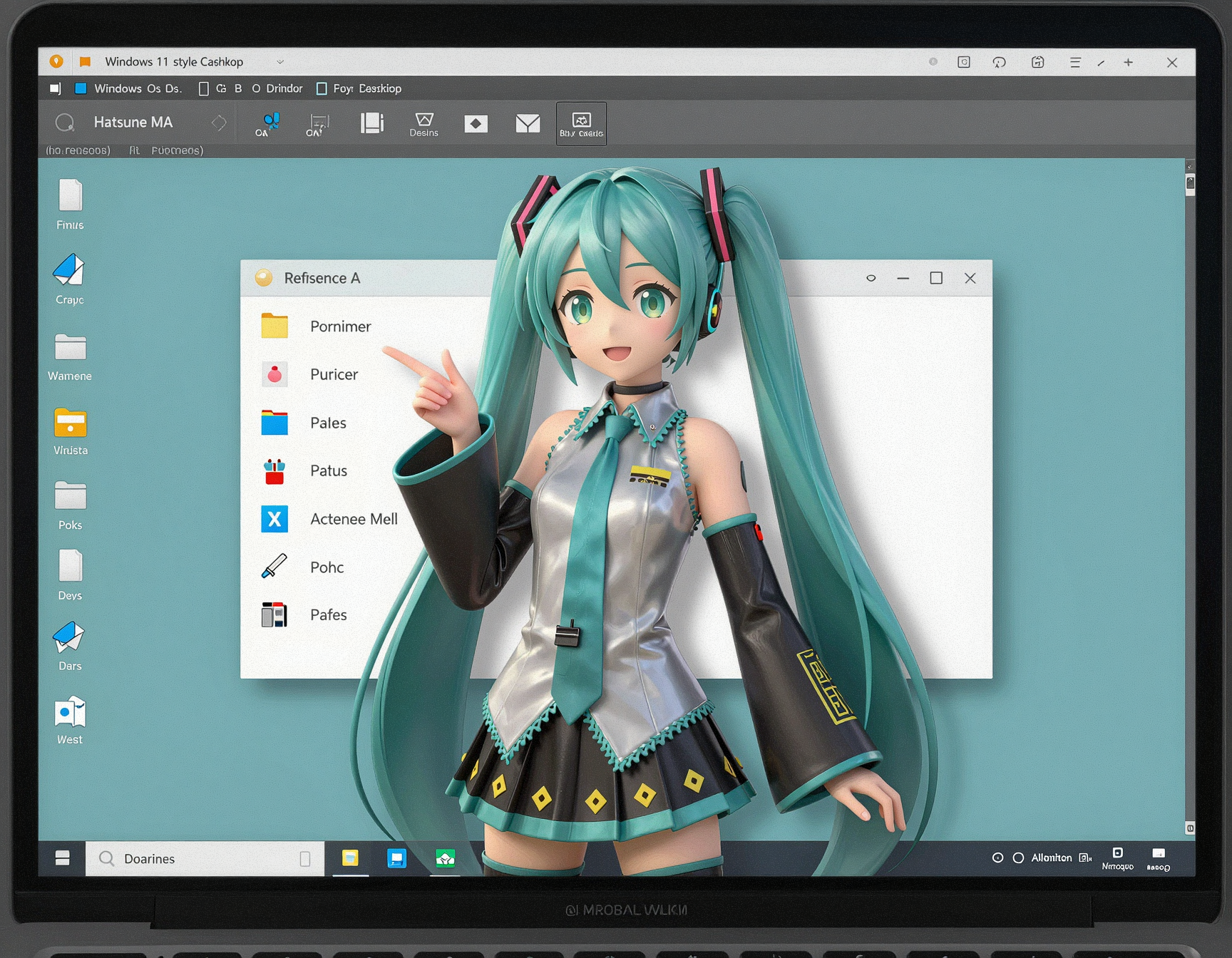Click the panel layout icon left of Desins
The image size is (1232, 958).
(371, 123)
